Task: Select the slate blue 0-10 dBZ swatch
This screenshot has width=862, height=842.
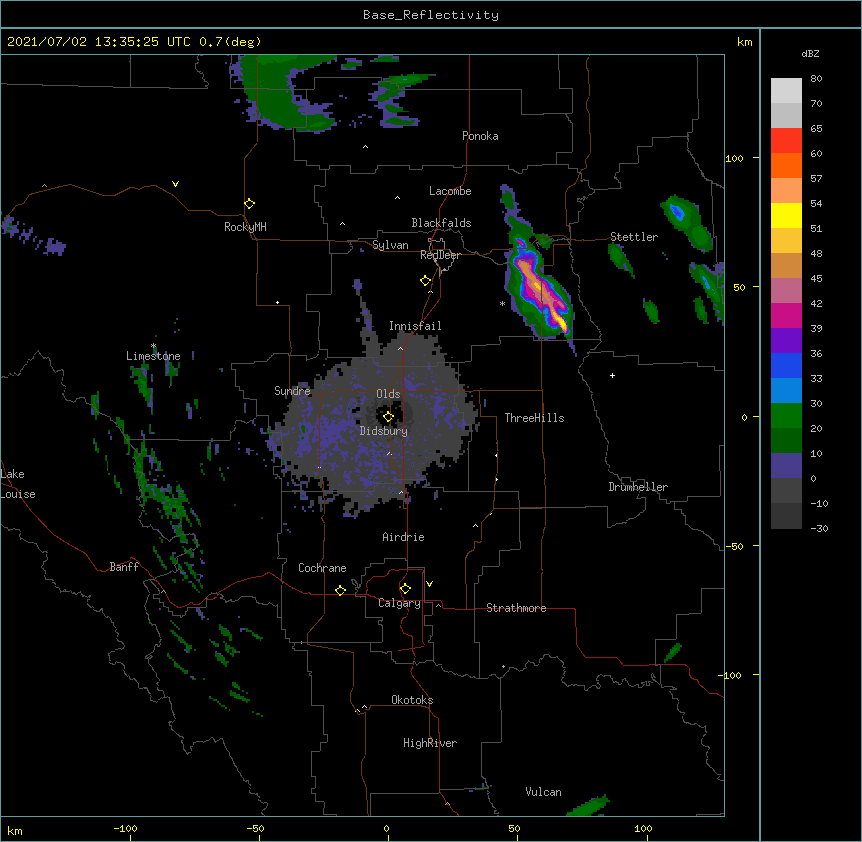Action: [786, 466]
